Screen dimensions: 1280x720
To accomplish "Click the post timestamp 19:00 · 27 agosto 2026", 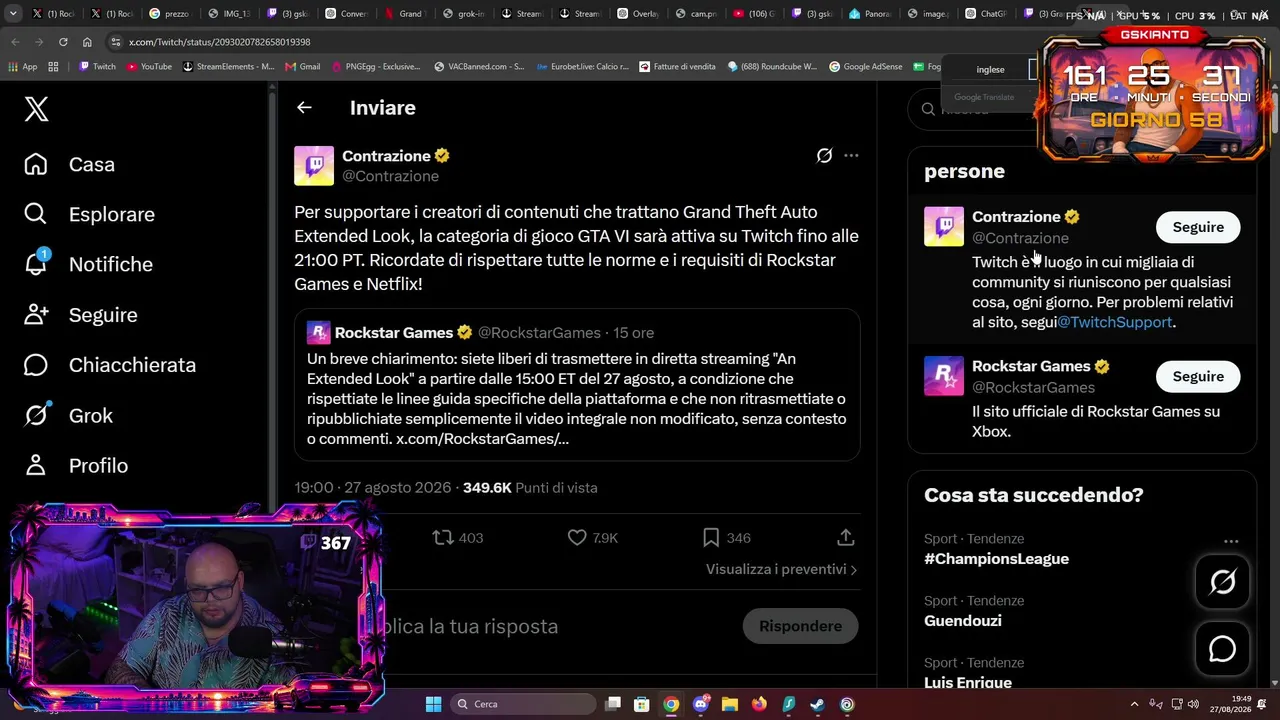I will pyautogui.click(x=373, y=488).
